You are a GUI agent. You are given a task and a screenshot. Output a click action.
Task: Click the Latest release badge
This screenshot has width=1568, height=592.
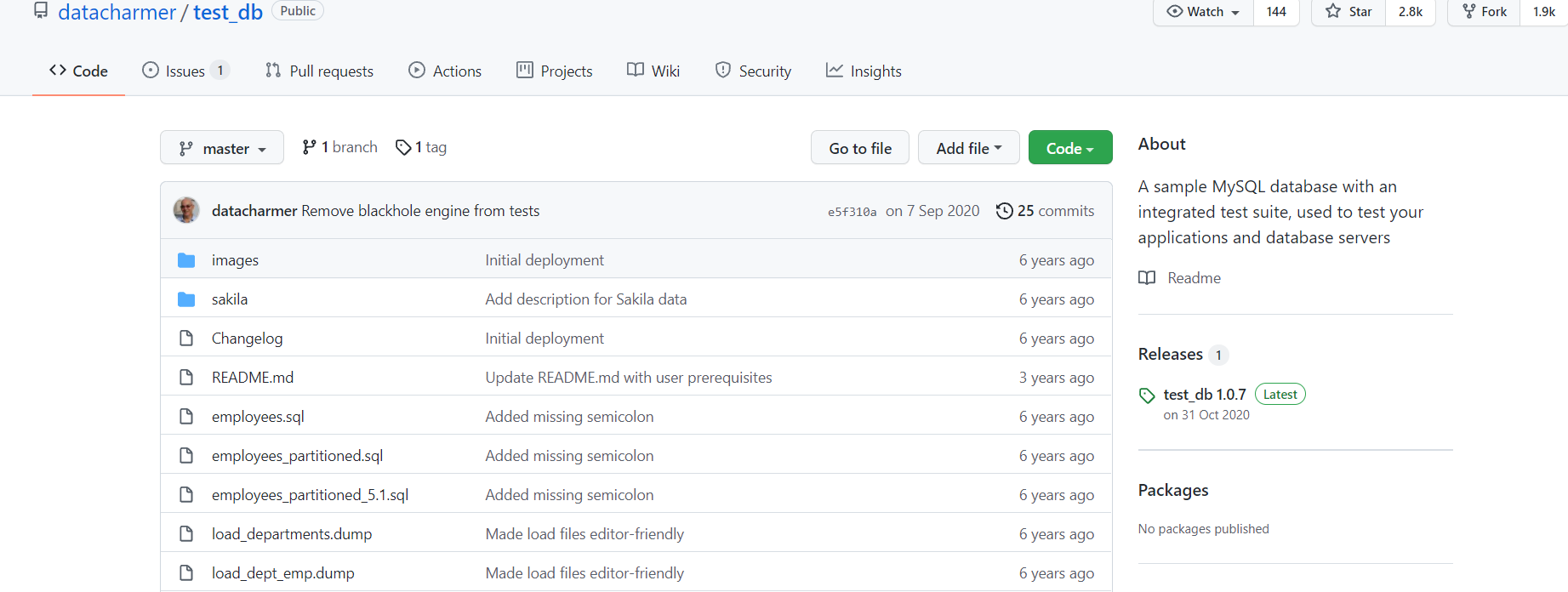click(1280, 395)
